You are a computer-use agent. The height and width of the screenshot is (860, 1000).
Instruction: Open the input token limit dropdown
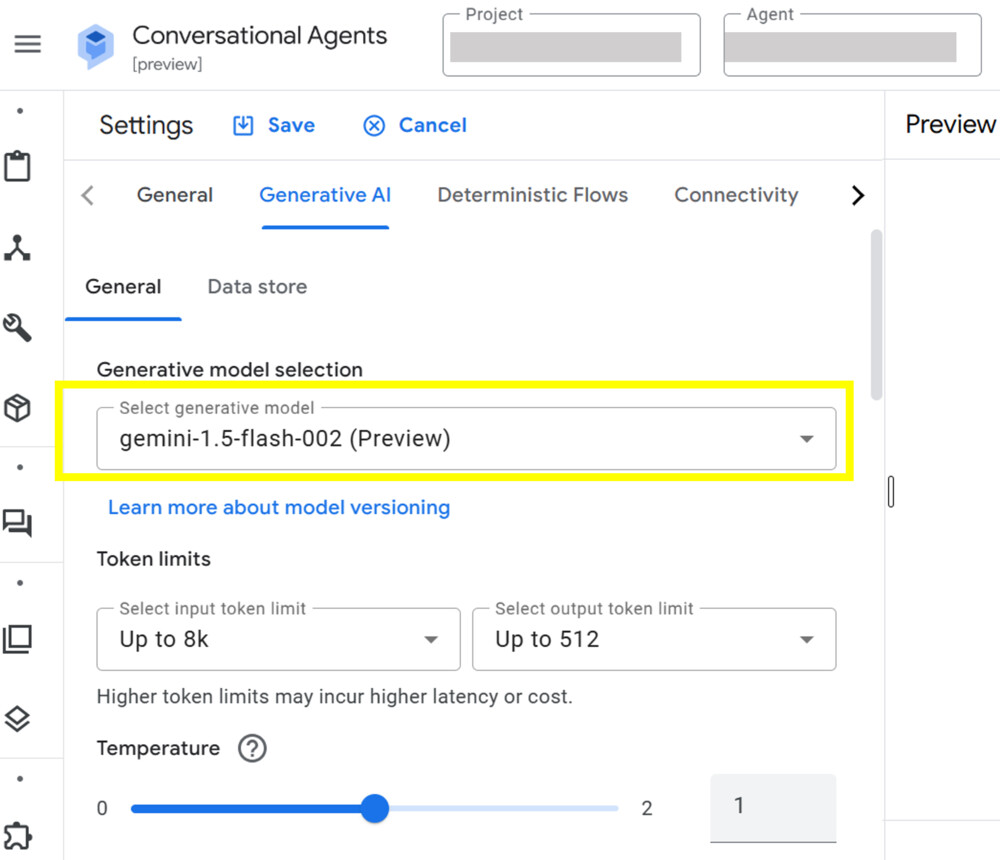[x=278, y=640]
